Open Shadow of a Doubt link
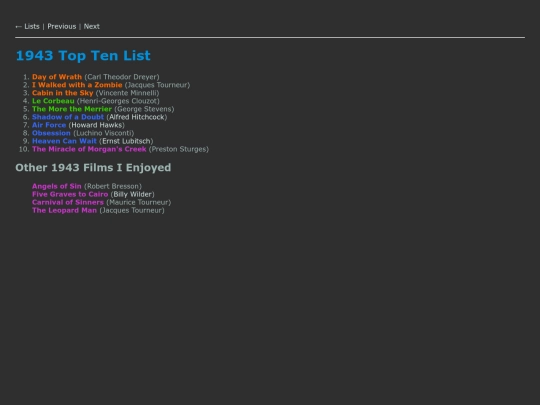This screenshot has width=540, height=405. [68, 117]
